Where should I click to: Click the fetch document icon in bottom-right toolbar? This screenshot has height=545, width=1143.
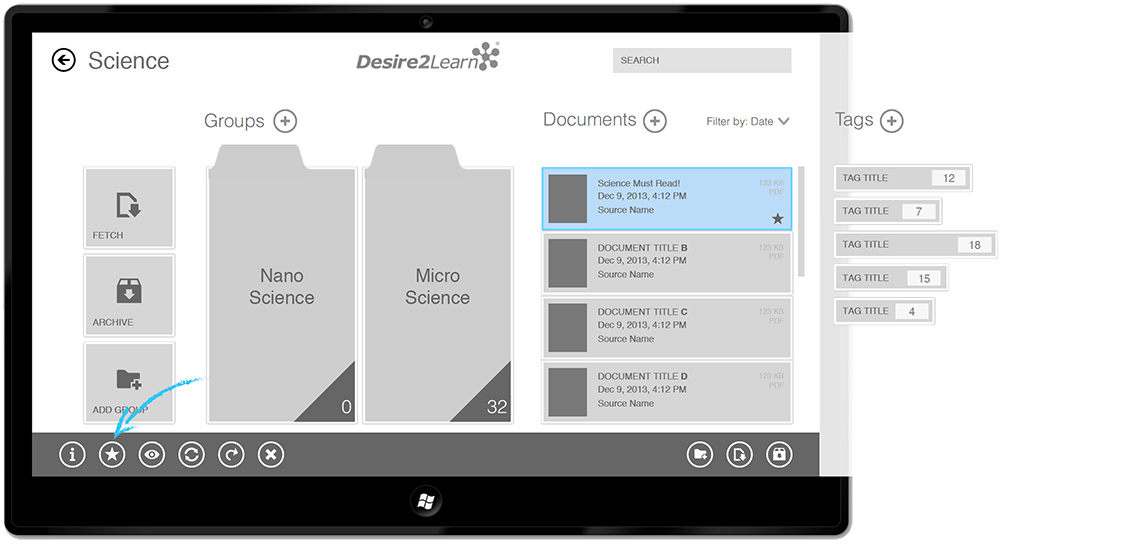coord(739,455)
